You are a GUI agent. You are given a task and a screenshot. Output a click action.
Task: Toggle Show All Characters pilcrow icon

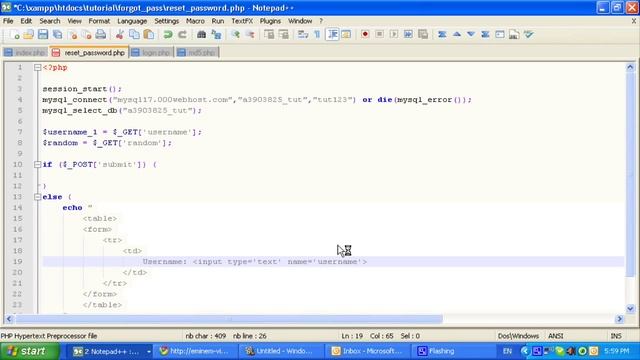pos(317,35)
